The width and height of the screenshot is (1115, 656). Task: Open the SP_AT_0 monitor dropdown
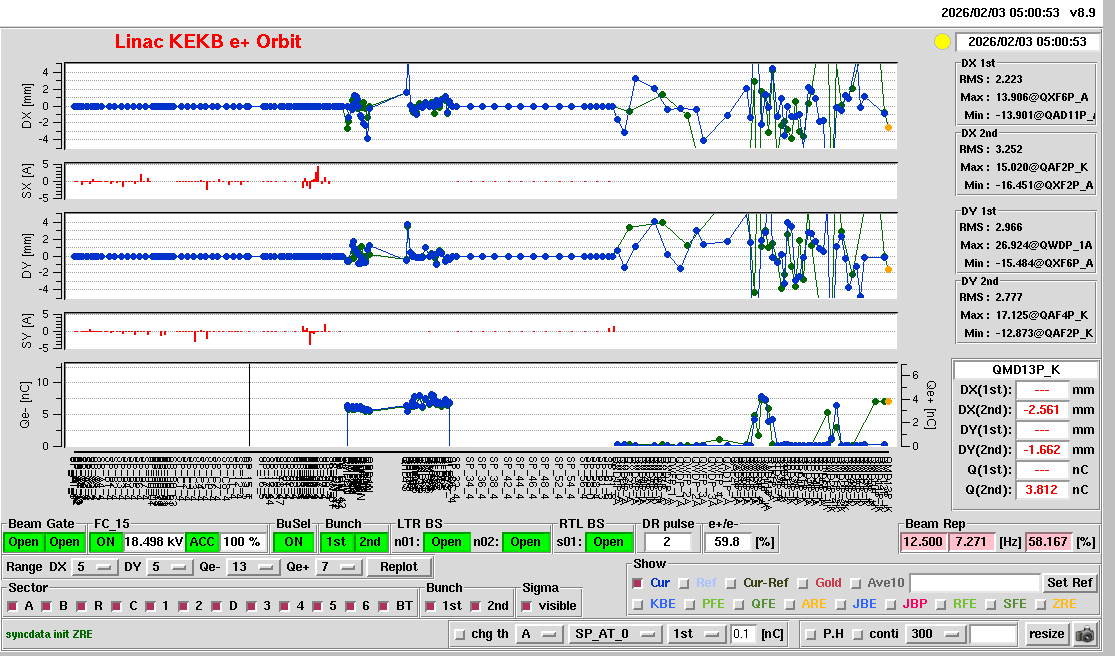tap(614, 634)
